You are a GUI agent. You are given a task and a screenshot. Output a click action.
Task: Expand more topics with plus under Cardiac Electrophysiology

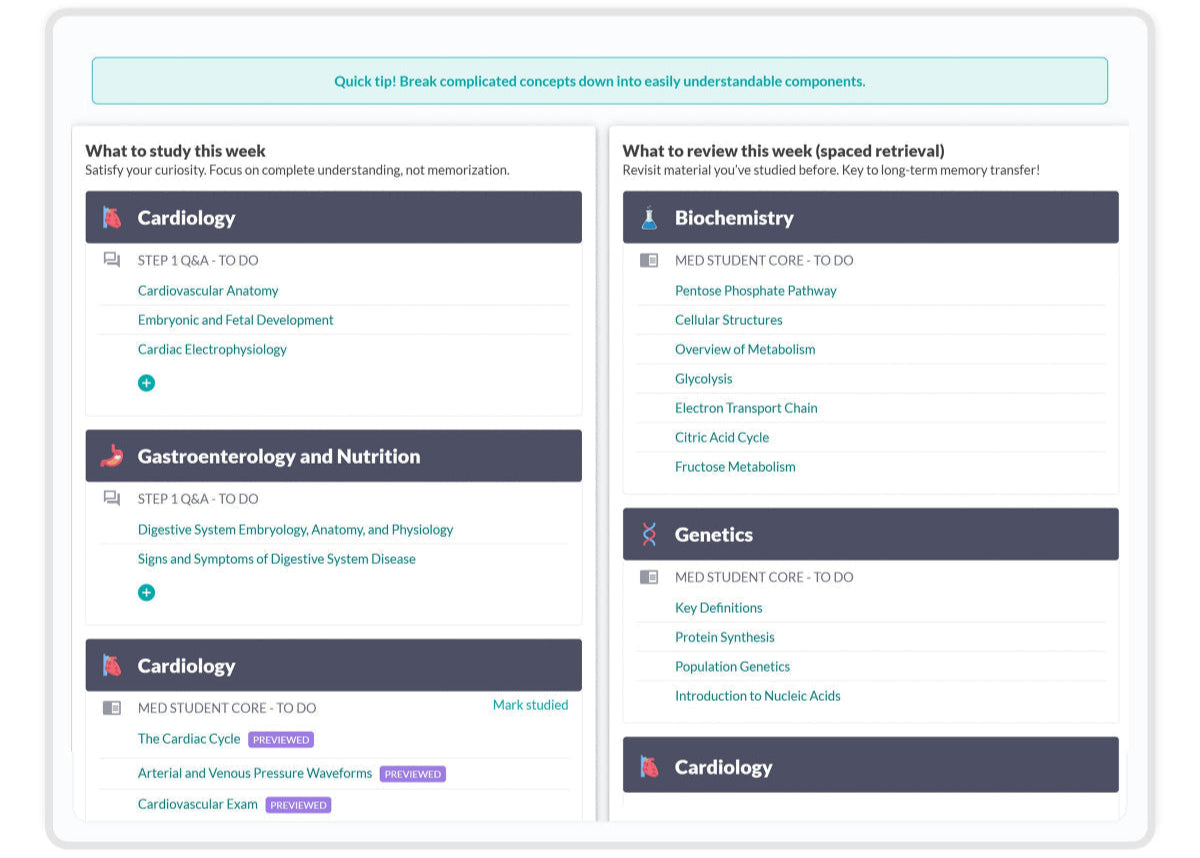point(146,383)
